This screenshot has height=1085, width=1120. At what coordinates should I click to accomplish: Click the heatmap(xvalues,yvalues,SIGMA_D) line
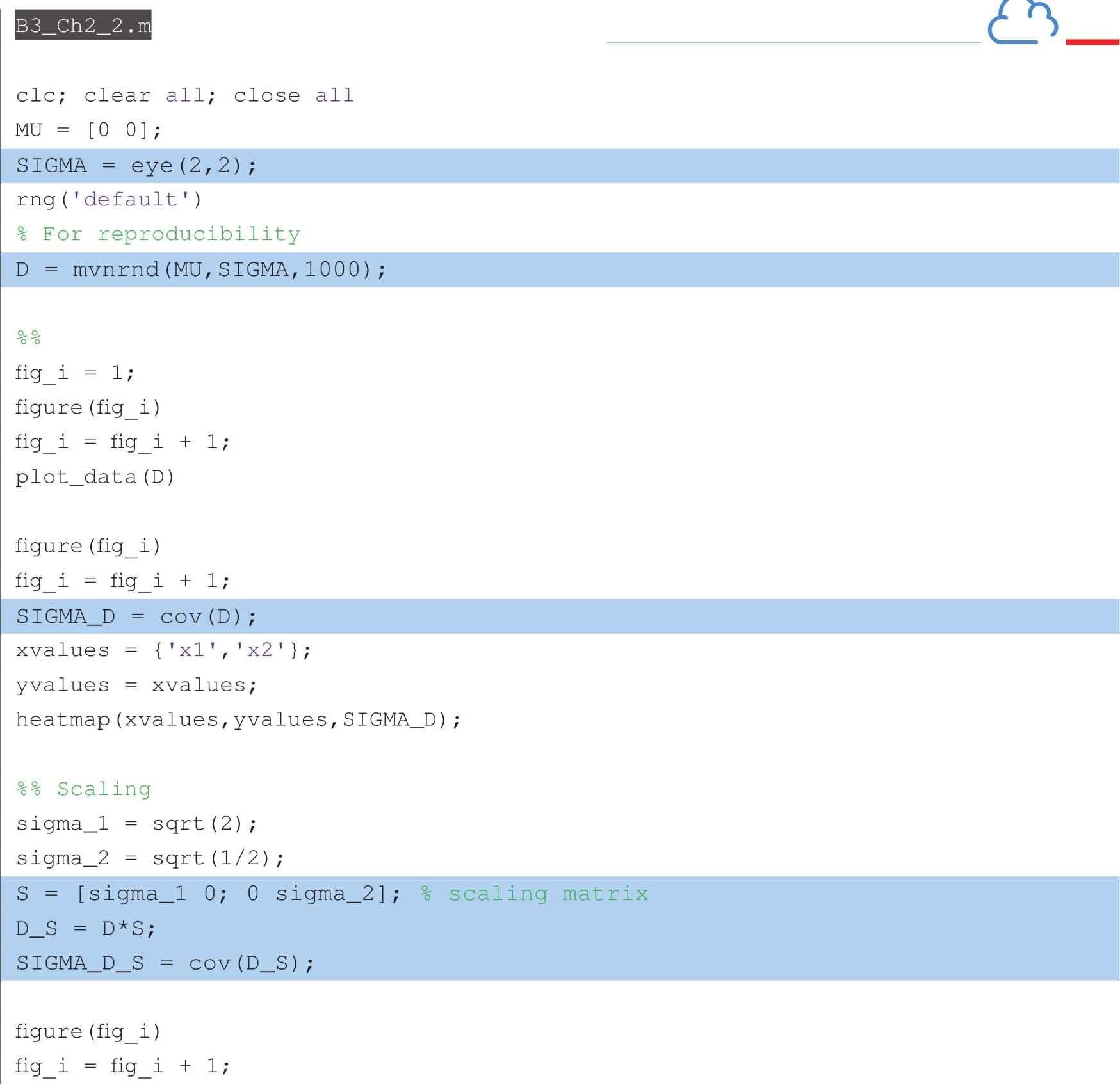click(x=238, y=720)
